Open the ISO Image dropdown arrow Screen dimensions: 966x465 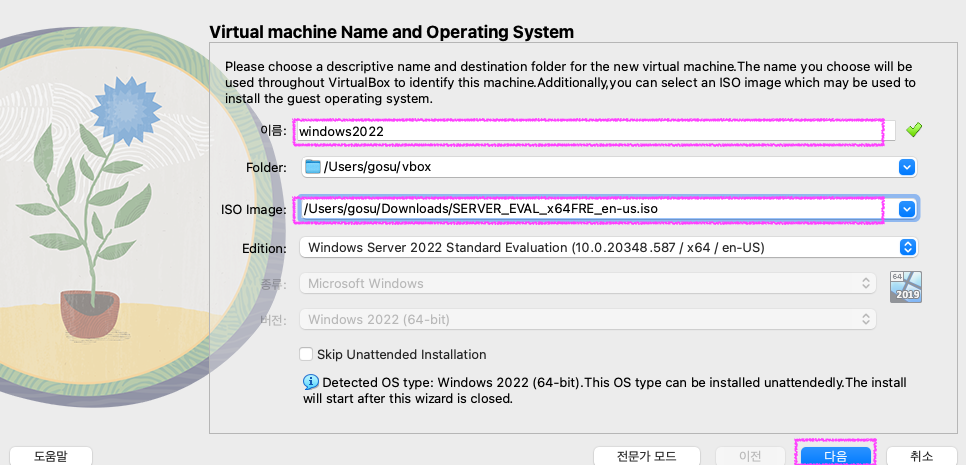[x=906, y=209]
